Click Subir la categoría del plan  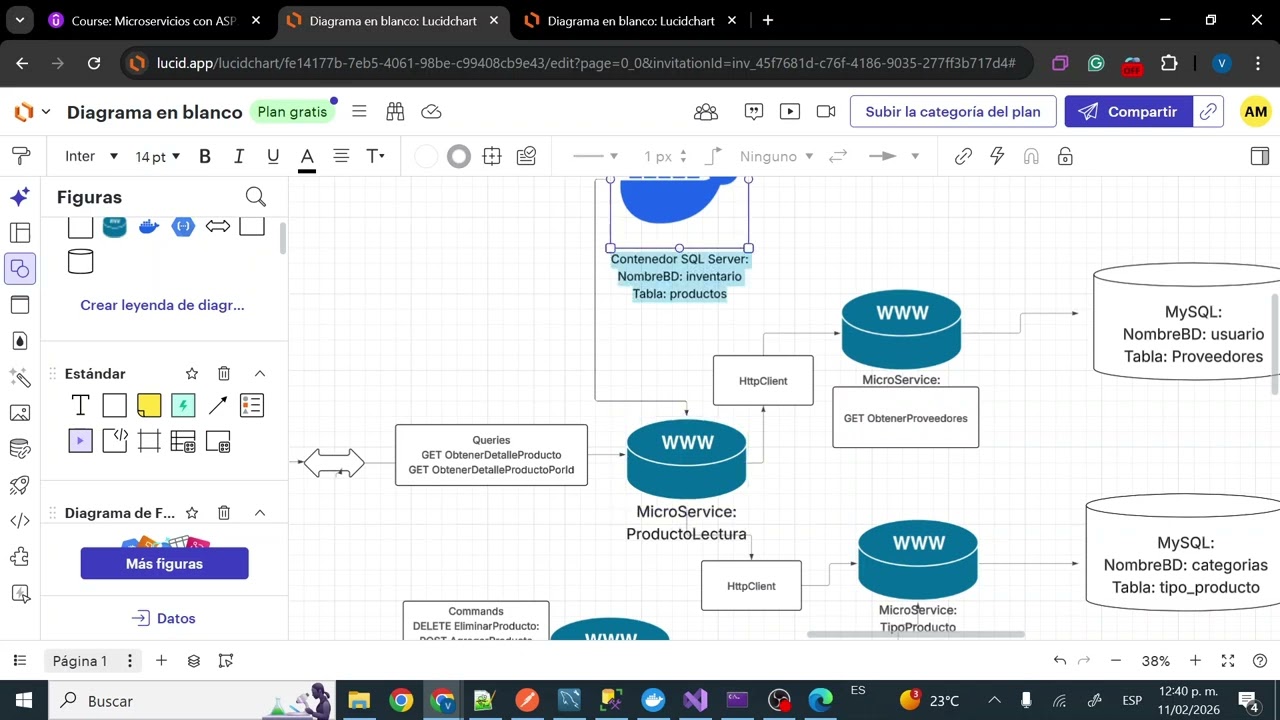click(x=953, y=112)
